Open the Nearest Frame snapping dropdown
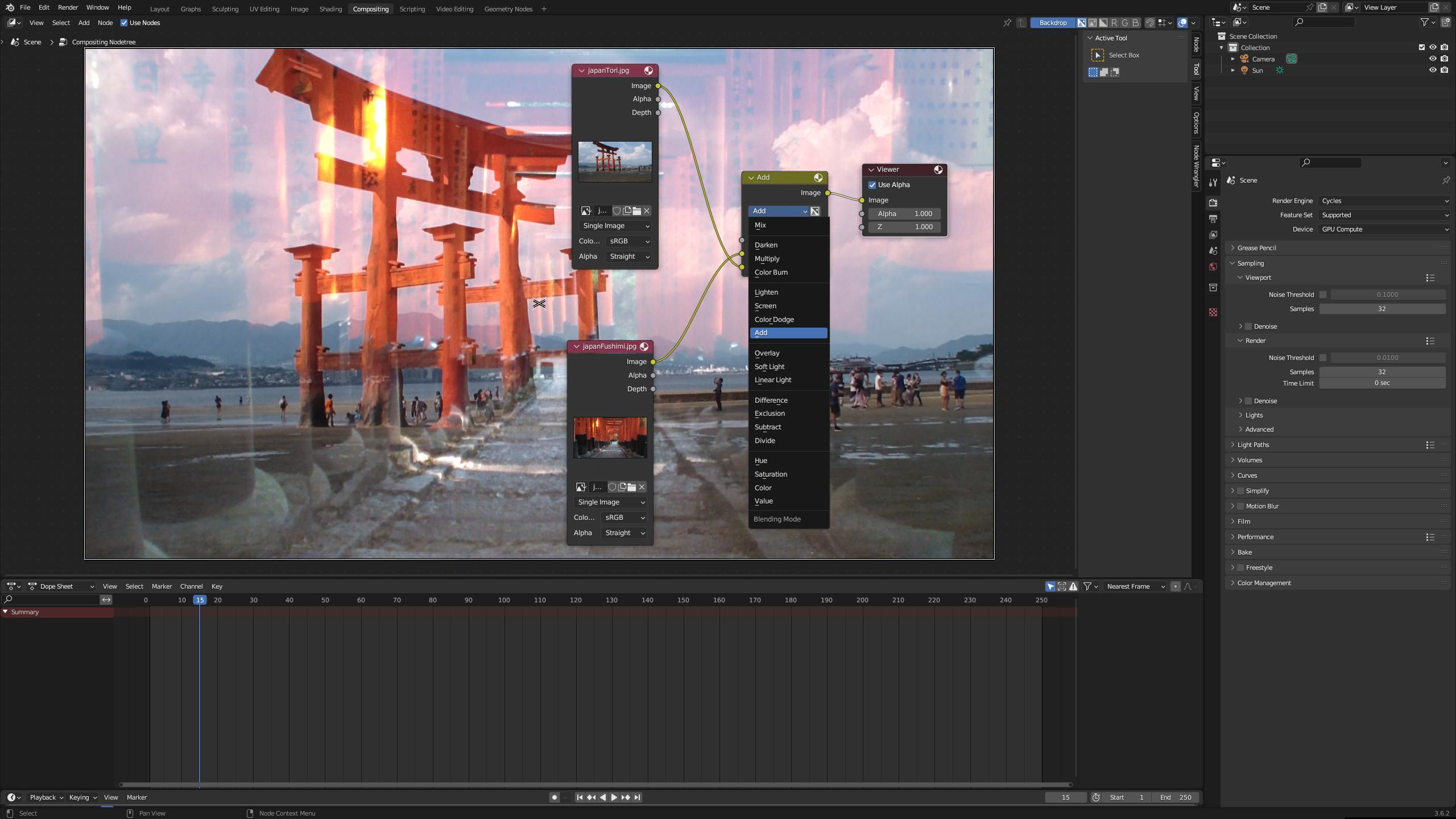1456x819 pixels. (x=1135, y=586)
